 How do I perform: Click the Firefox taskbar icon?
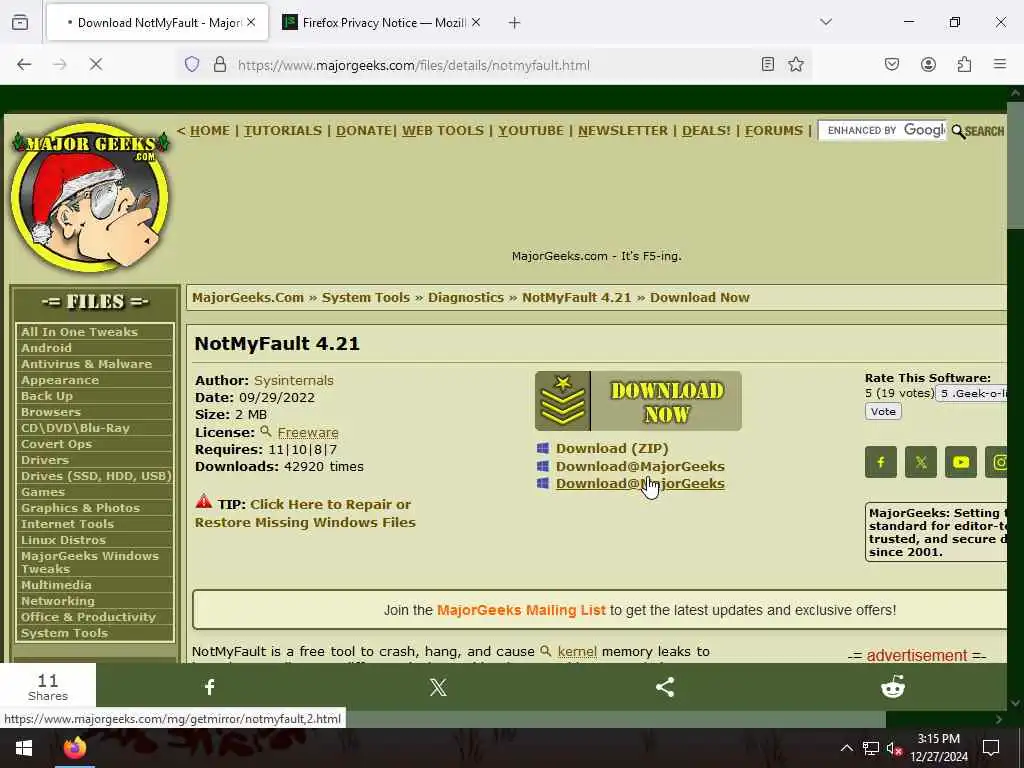pyautogui.click(x=74, y=748)
